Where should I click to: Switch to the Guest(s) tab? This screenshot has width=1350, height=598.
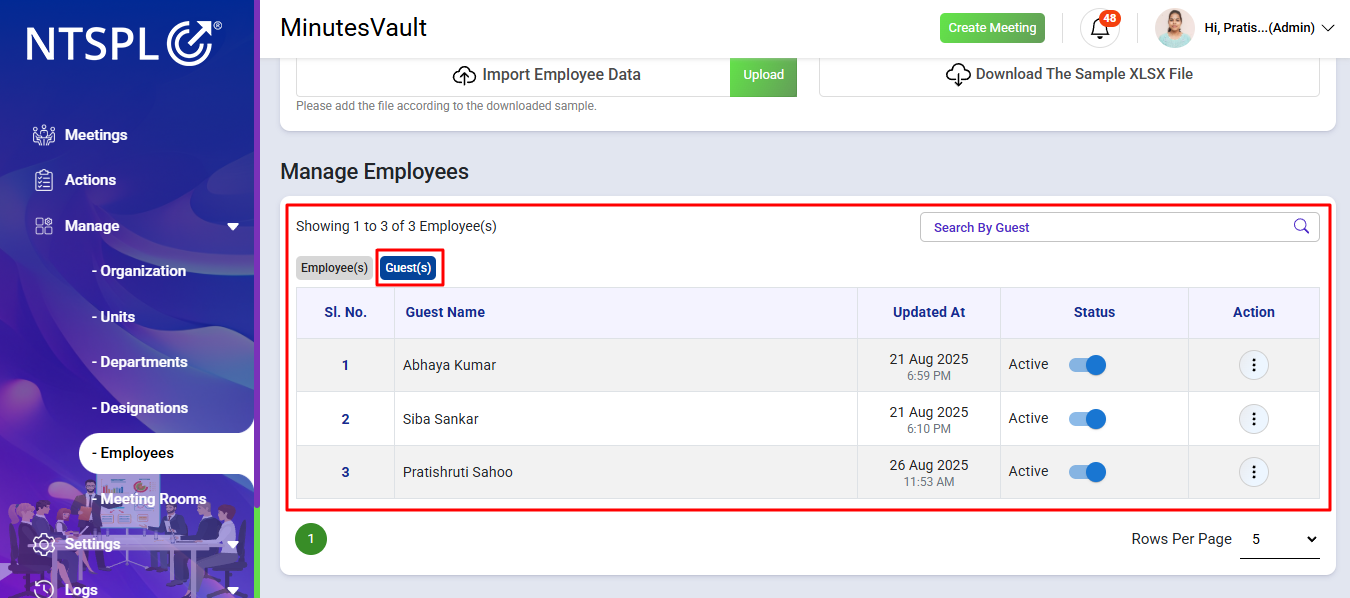pos(408,268)
